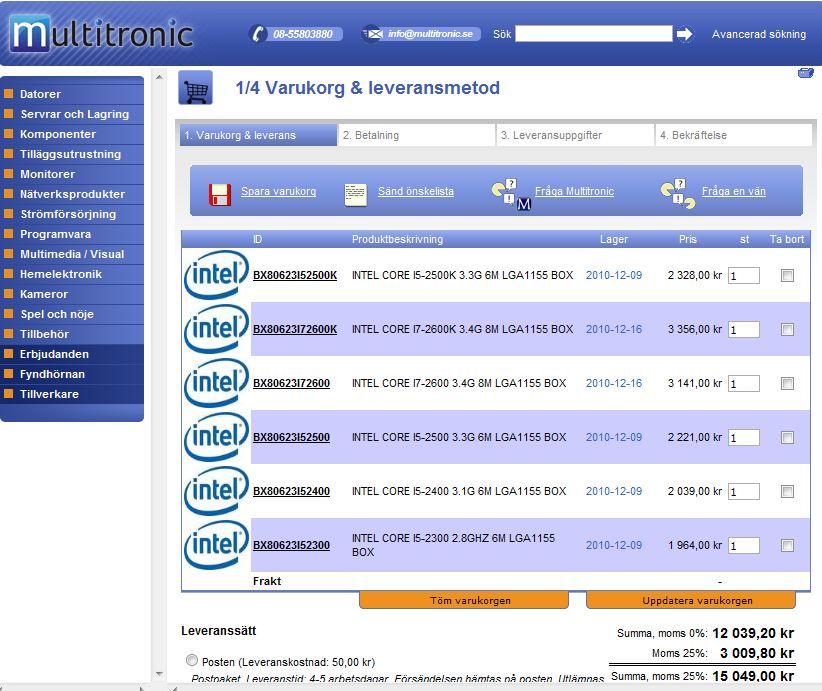
Task: Tick remove checkbox for i5-2400
Action: click(x=787, y=491)
